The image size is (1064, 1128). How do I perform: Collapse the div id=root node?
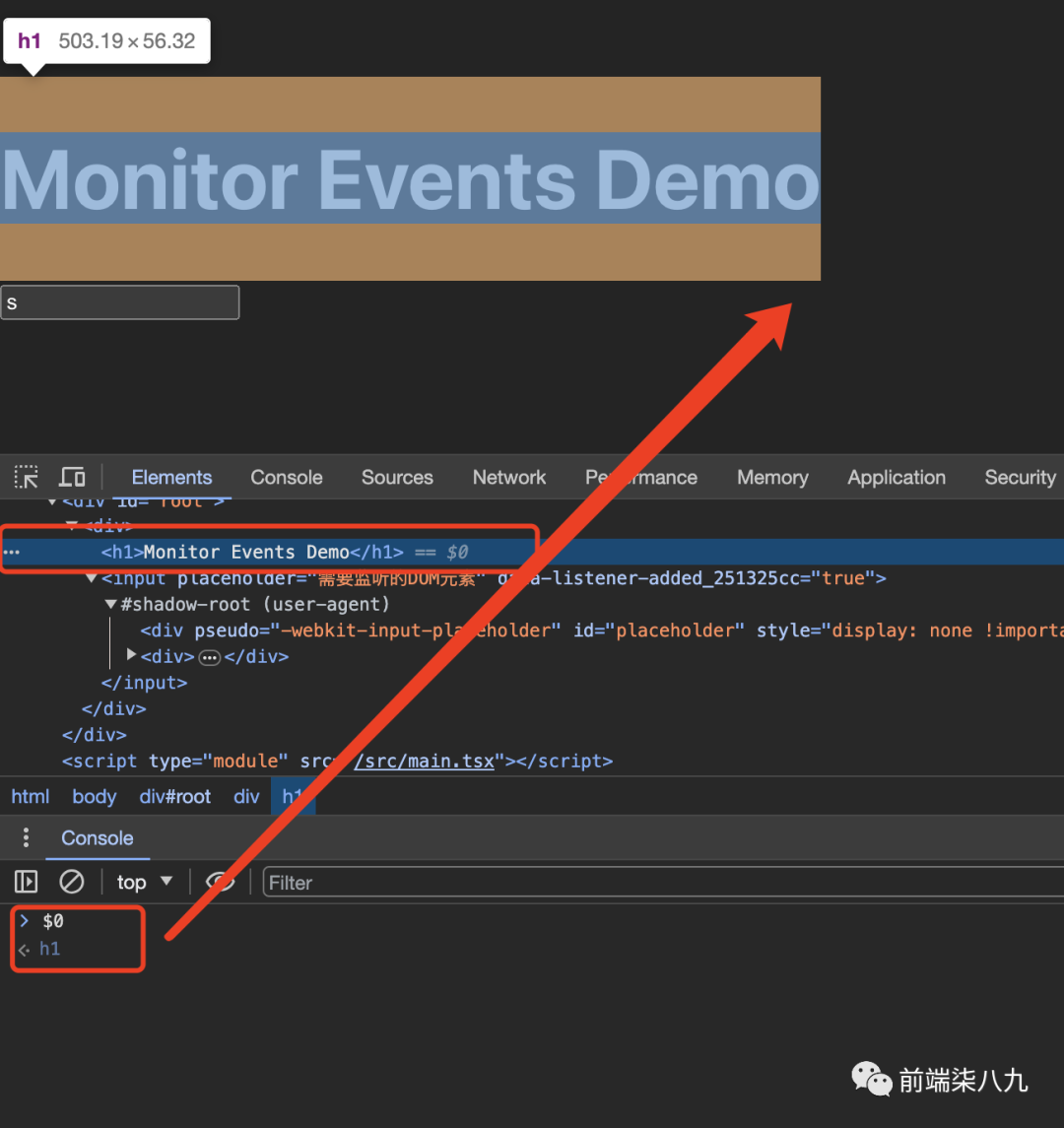[52, 501]
